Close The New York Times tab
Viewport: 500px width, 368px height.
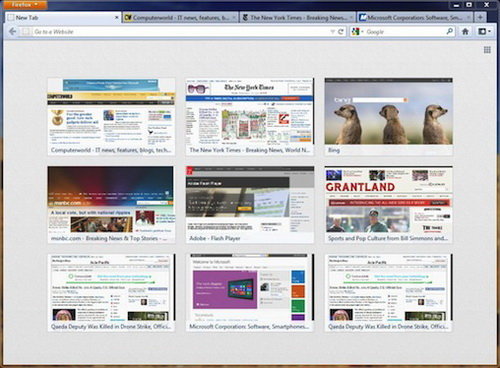(351, 17)
